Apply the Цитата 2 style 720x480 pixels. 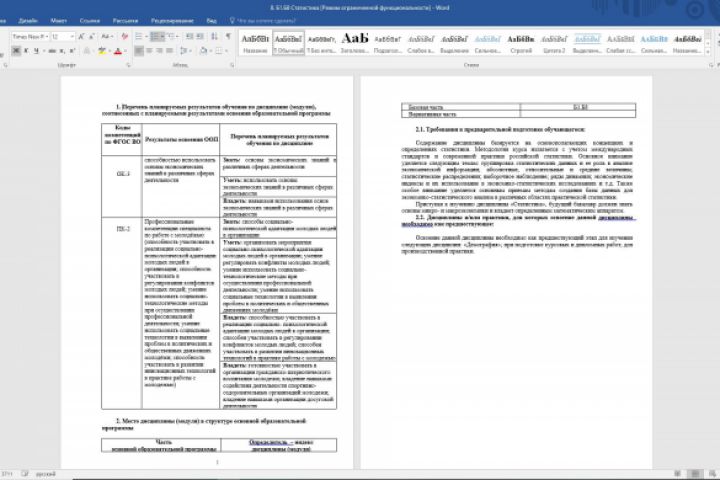(x=554, y=43)
